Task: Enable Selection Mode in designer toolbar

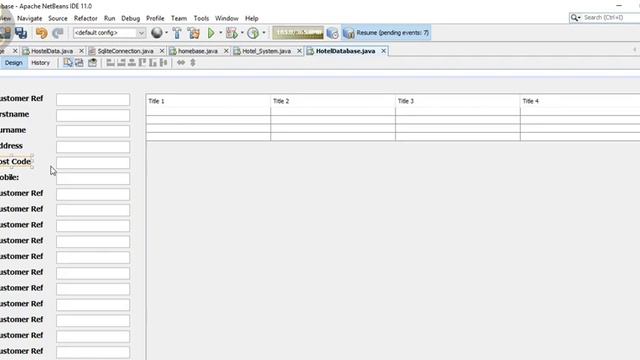Action: coord(68,62)
